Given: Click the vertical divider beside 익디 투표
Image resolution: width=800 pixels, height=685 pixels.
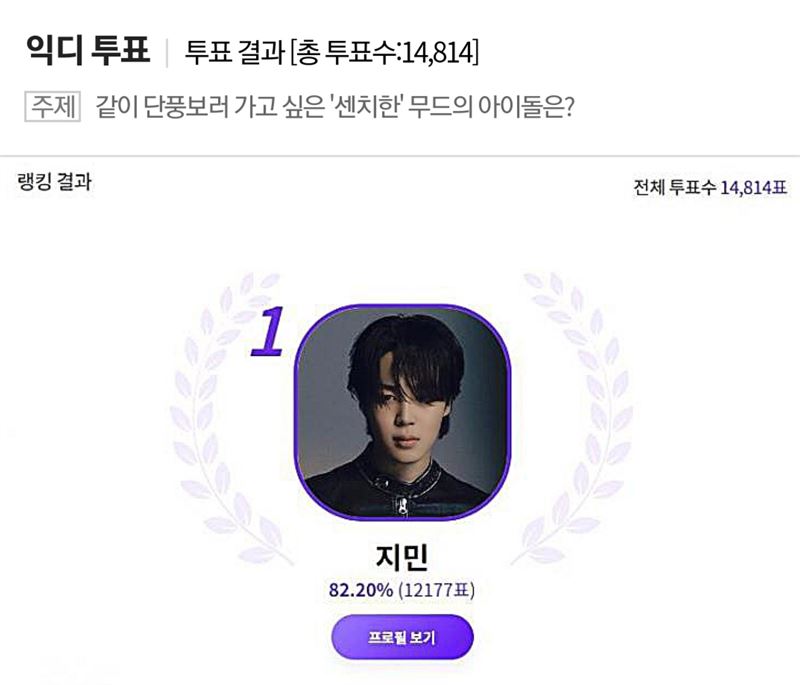Looking at the screenshot, I should pos(167,52).
